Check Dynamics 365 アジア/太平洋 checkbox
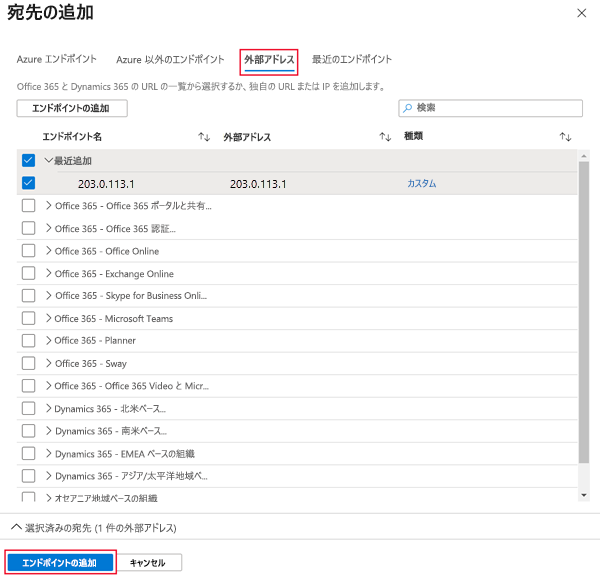600x584 pixels. (x=28, y=476)
